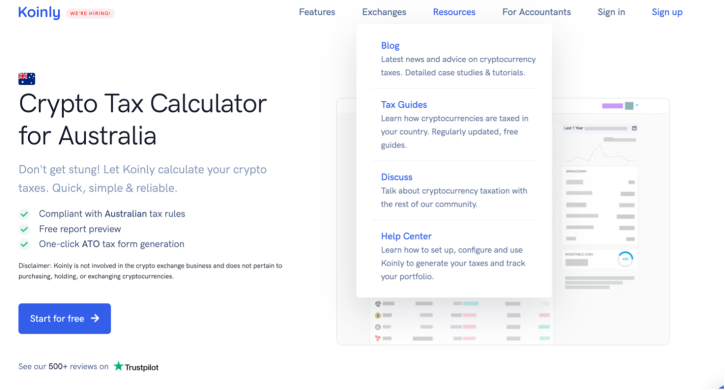This screenshot has height=390, width=725.
Task: Collapse the Resources dropdown
Action: click(454, 12)
